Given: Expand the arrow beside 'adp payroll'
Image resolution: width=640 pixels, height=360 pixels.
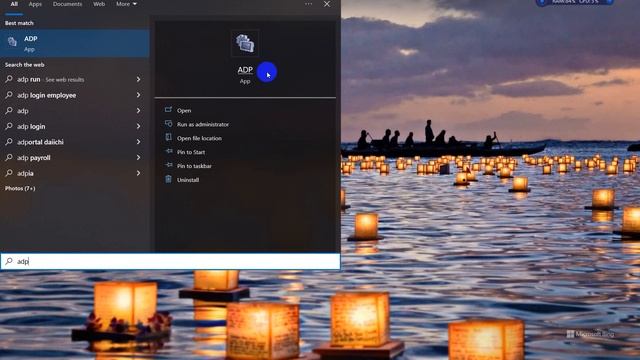Looking at the screenshot, I should (138, 158).
